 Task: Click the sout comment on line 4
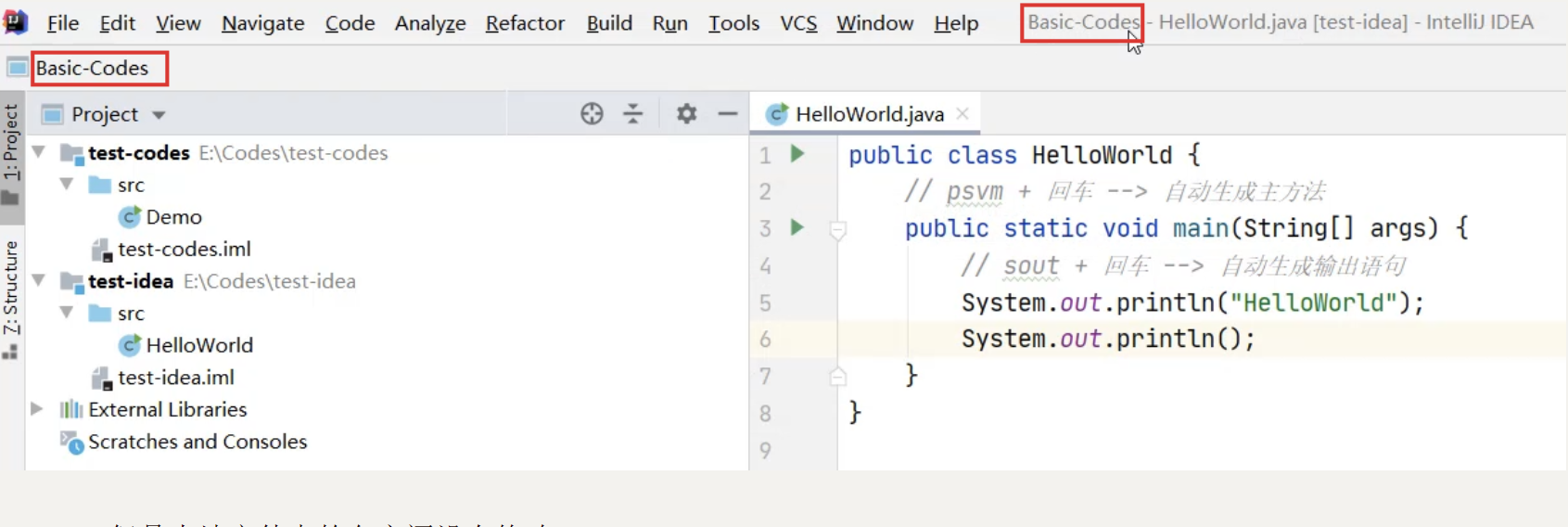pyautogui.click(x=1183, y=265)
